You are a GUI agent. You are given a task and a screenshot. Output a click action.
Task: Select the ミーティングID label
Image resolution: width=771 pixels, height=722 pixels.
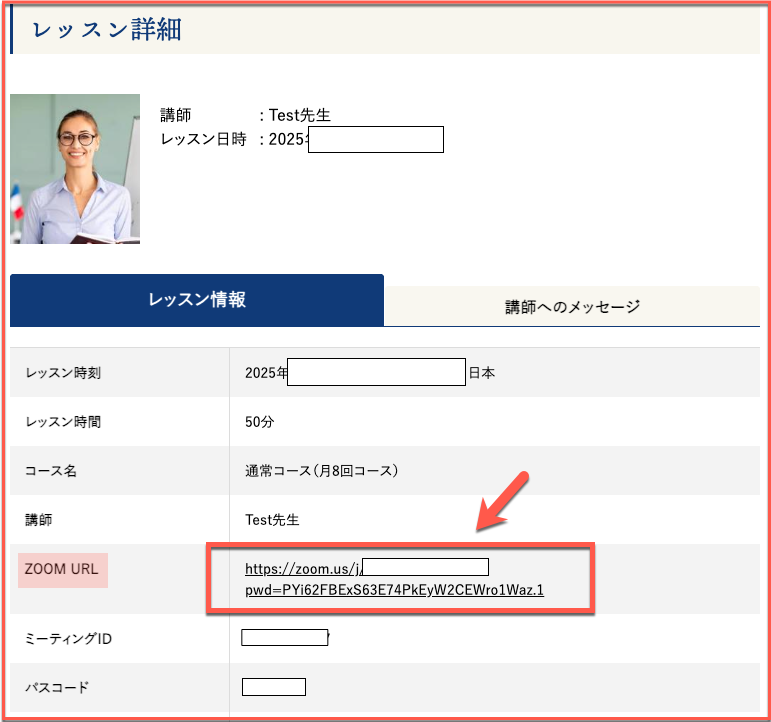68,638
